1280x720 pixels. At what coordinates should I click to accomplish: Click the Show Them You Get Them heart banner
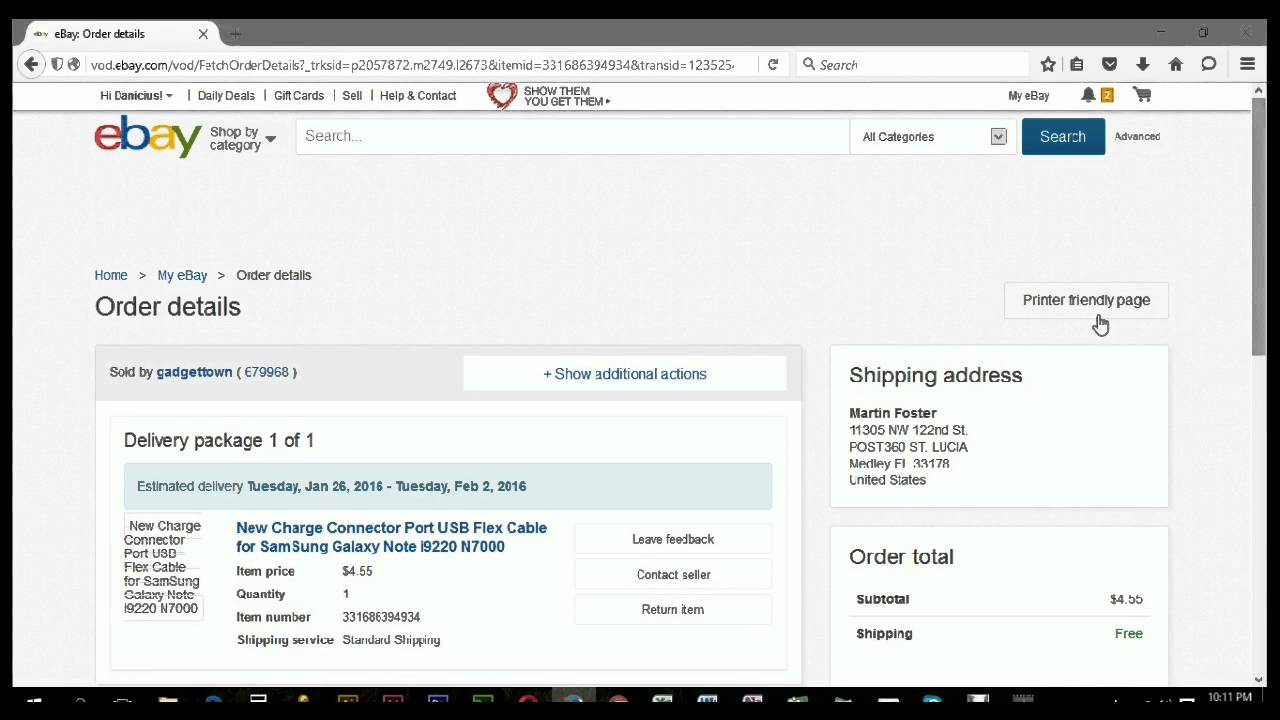549,96
